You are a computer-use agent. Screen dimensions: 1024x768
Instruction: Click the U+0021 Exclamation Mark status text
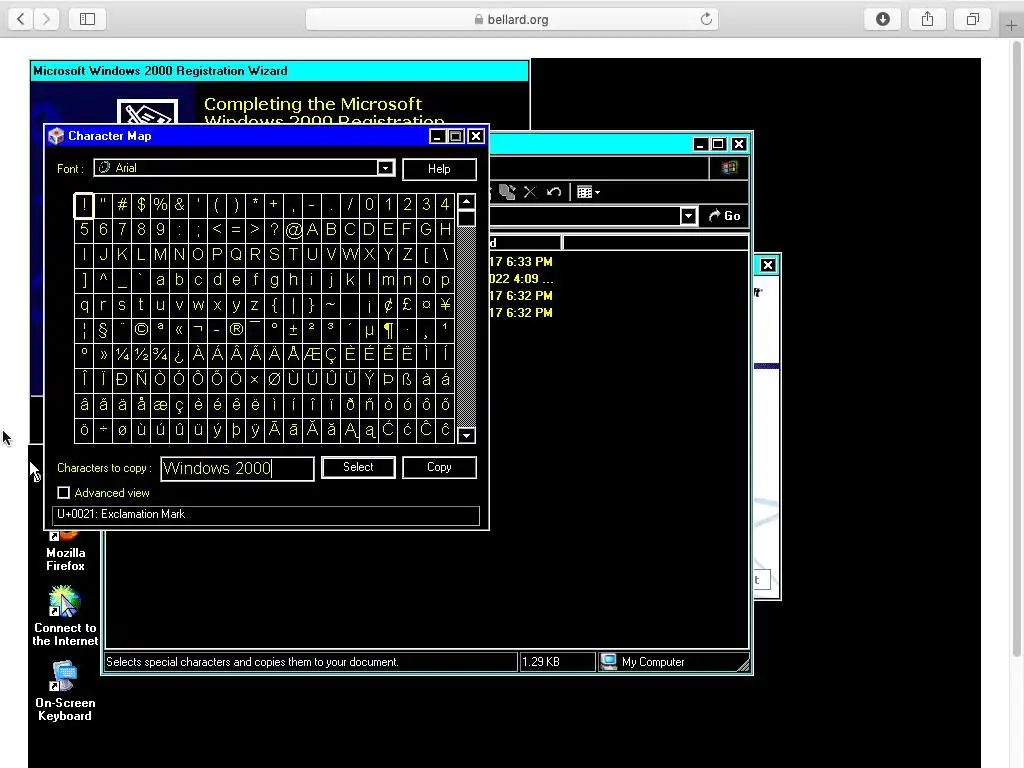pos(121,514)
